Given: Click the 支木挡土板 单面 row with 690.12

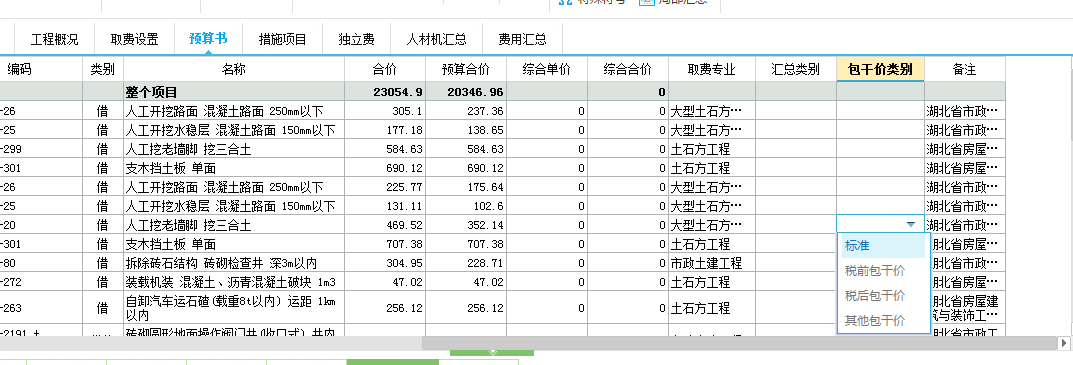Looking at the screenshot, I should tap(234, 168).
